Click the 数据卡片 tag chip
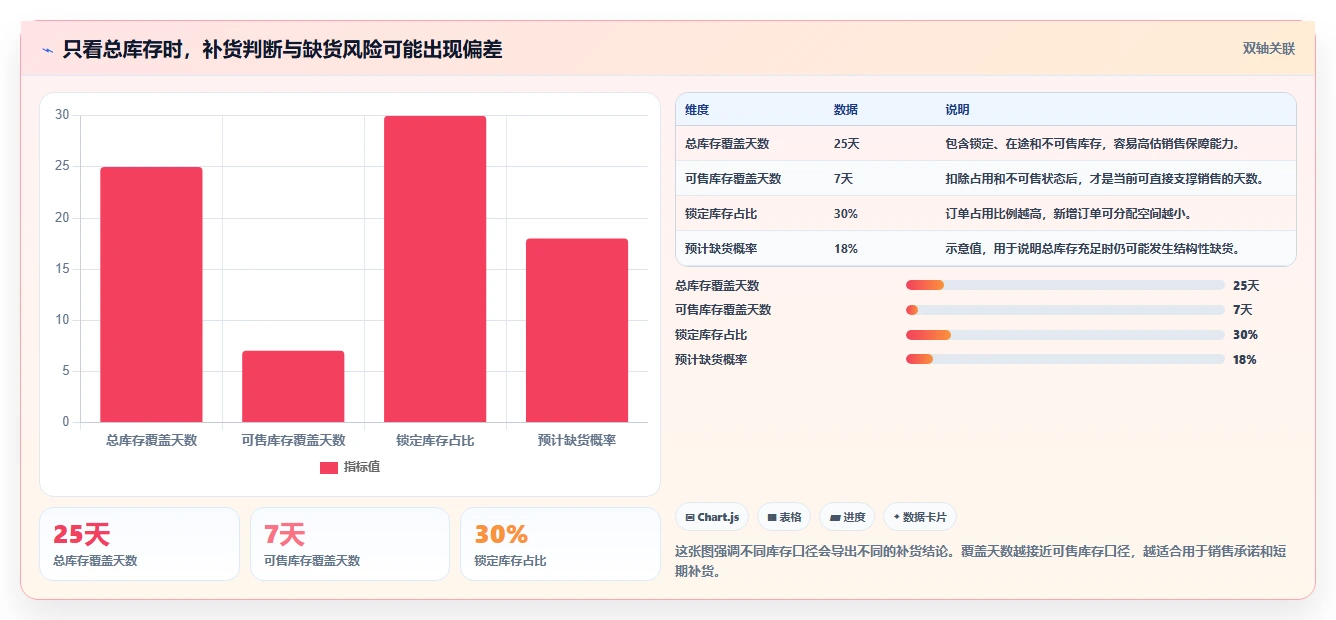Image resolution: width=1336 pixels, height=620 pixels. tap(920, 517)
